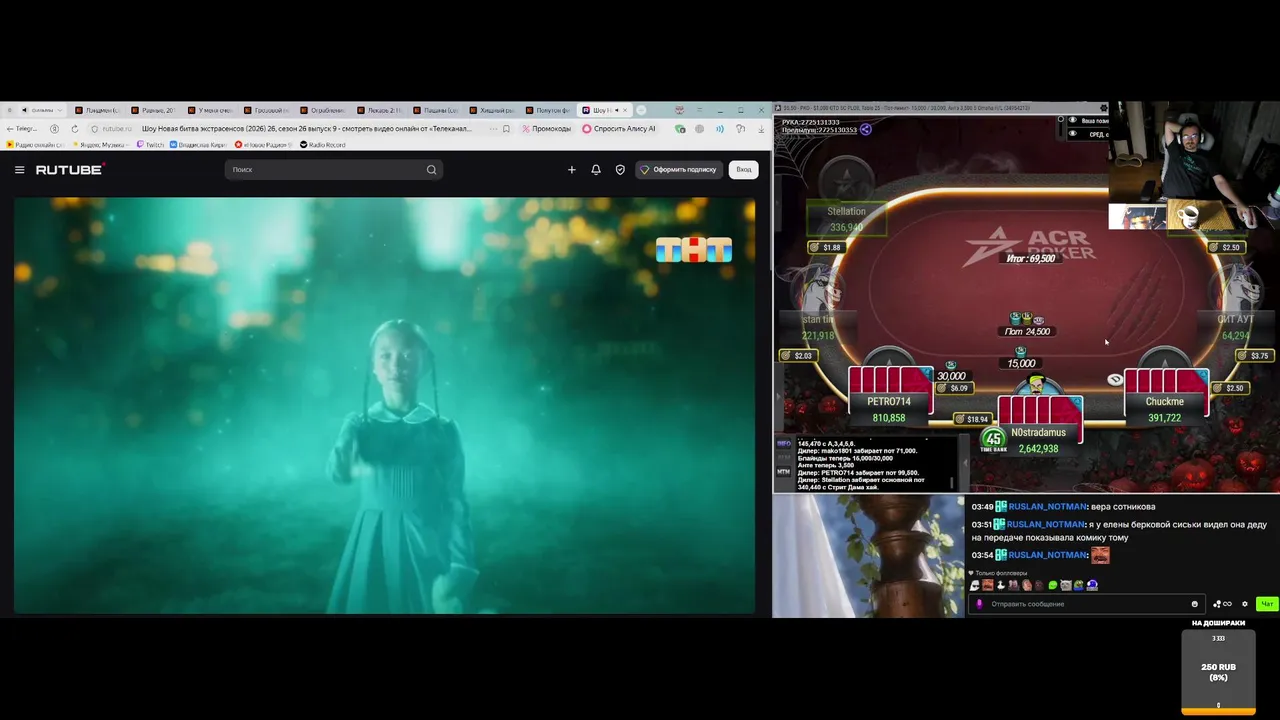Click the browser back arrow

(10, 129)
